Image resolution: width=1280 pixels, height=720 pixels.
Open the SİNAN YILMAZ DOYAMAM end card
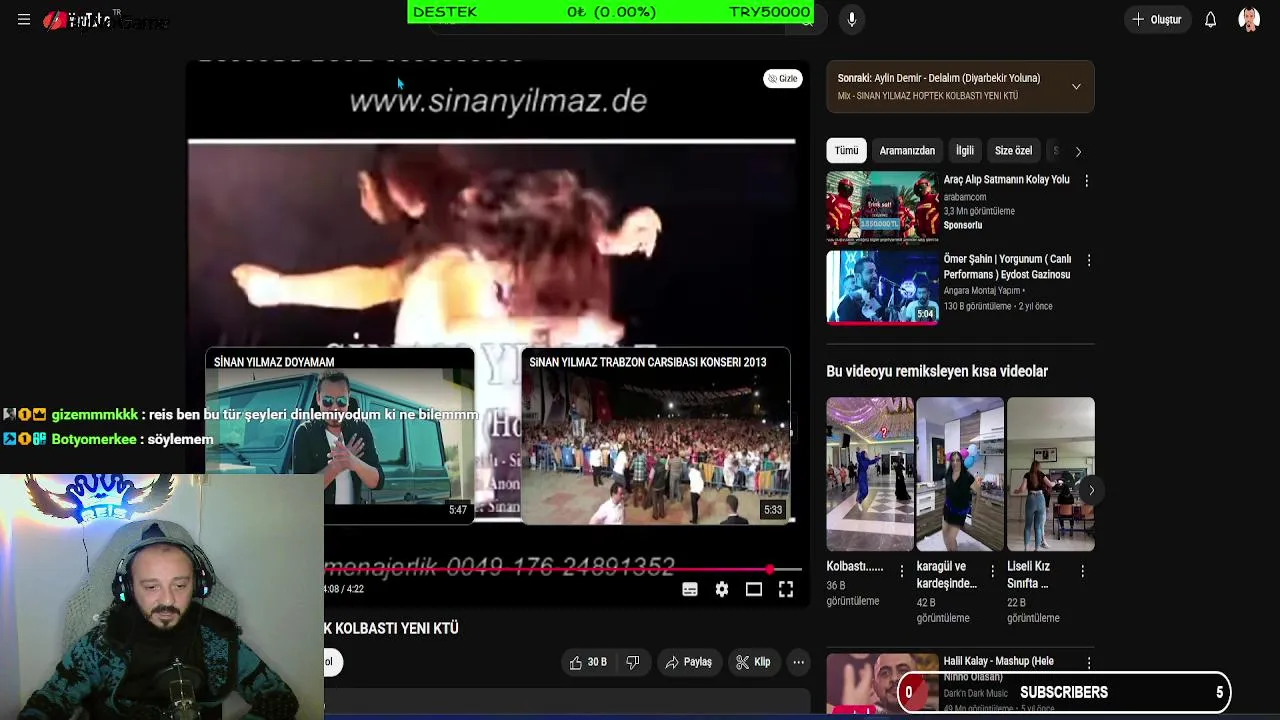pos(340,435)
